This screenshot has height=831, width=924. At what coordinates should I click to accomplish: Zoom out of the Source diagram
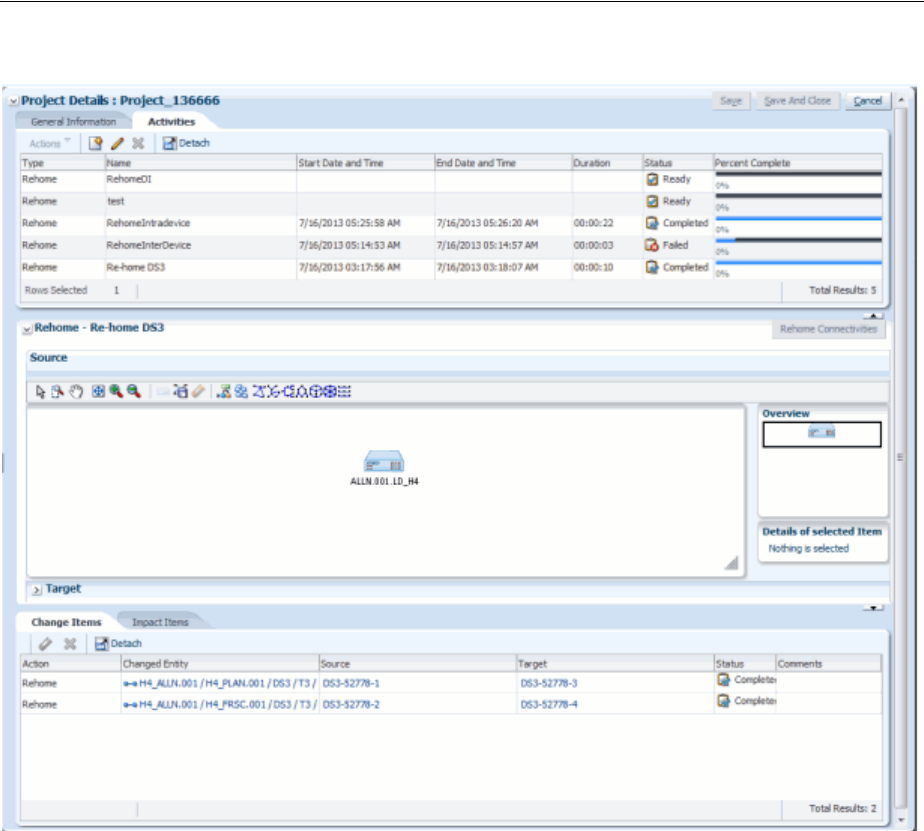pyautogui.click(x=134, y=391)
